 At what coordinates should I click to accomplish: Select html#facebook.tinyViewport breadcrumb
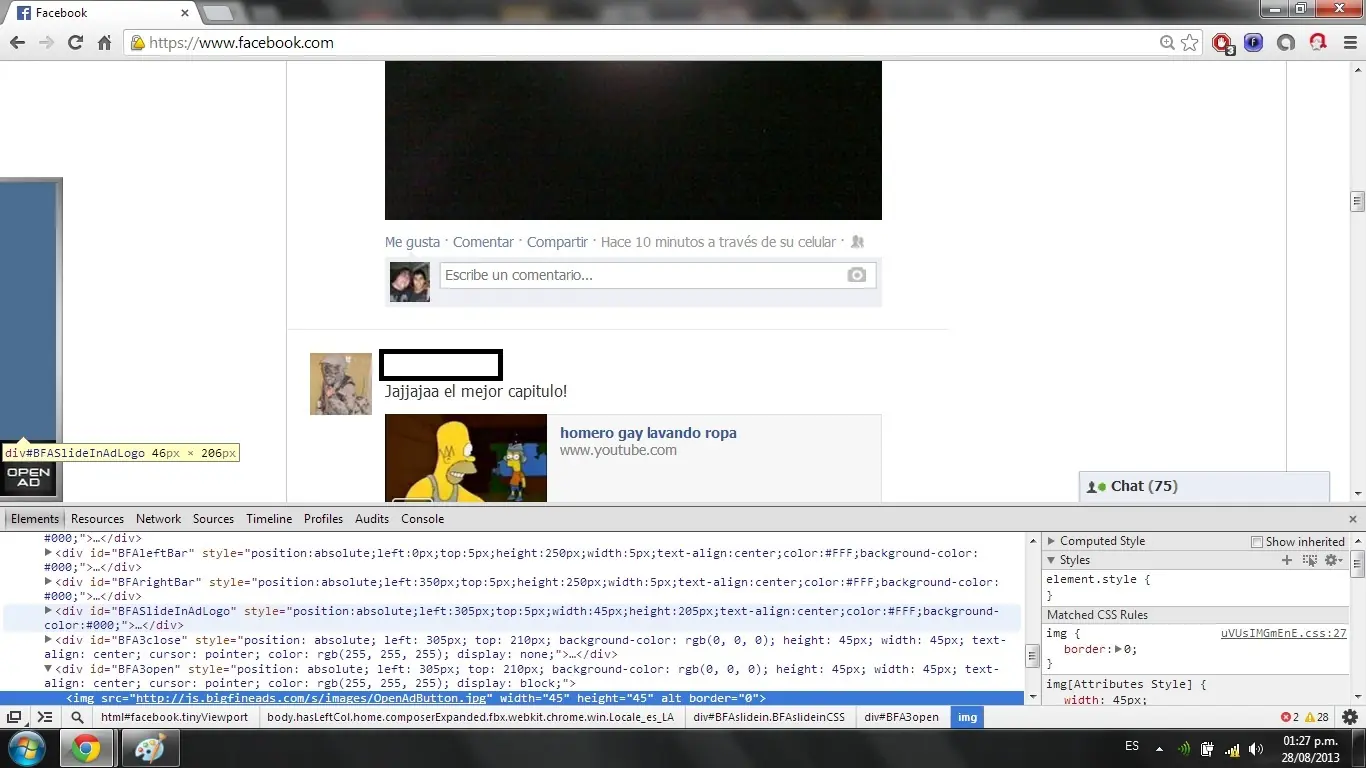[174, 717]
